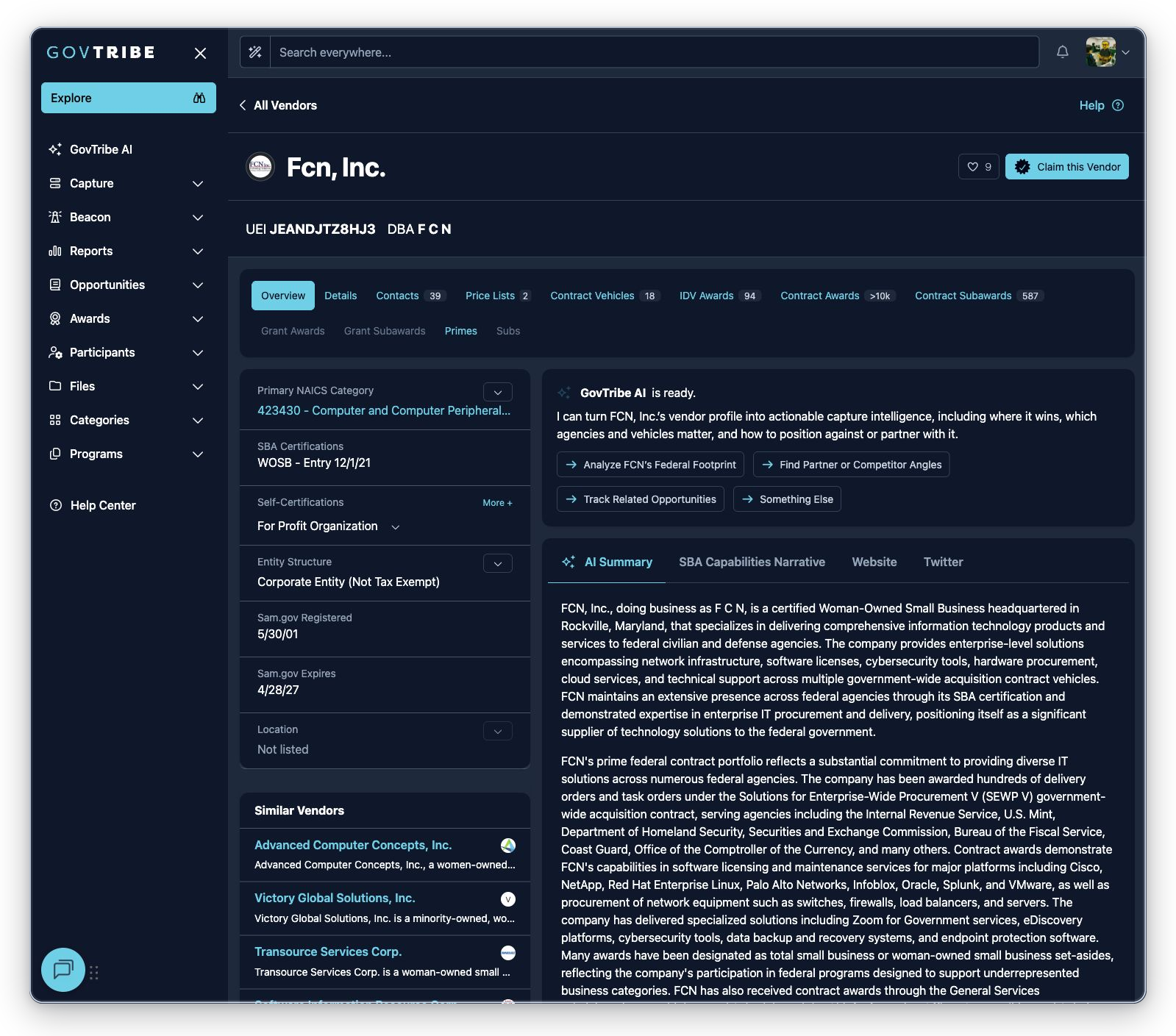Expand the Participants menu chevron
Screen dimensions: 1176x1036
pyautogui.click(x=198, y=352)
